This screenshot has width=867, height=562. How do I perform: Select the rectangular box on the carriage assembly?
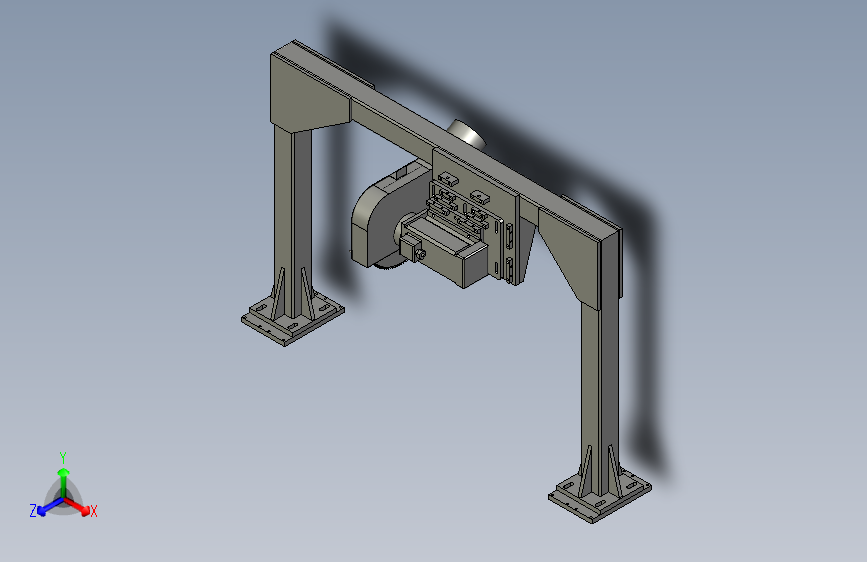point(446,252)
